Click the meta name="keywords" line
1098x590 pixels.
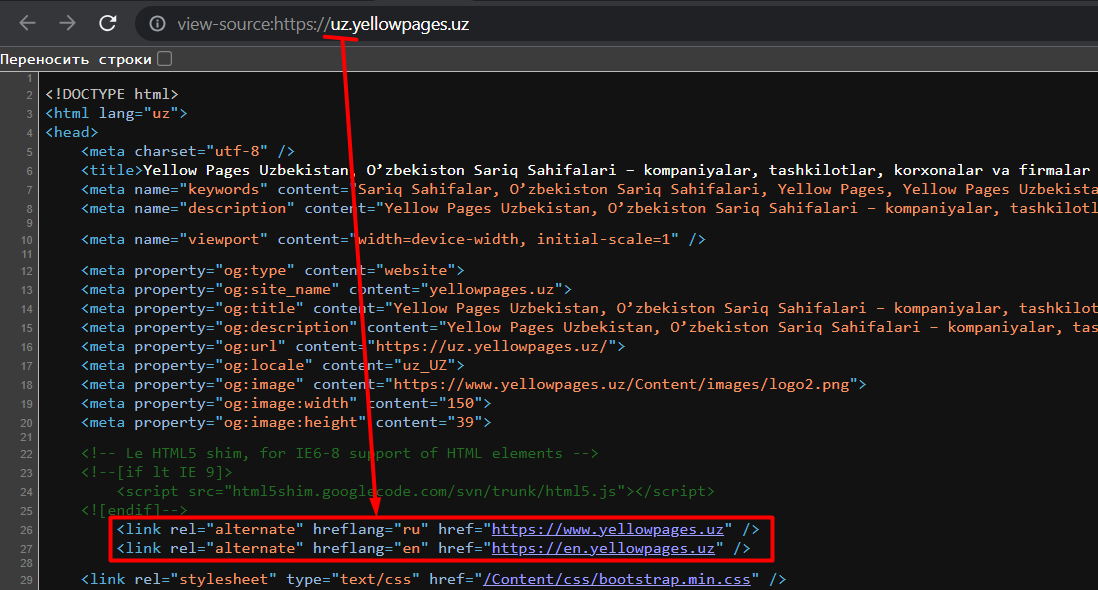(x=590, y=189)
